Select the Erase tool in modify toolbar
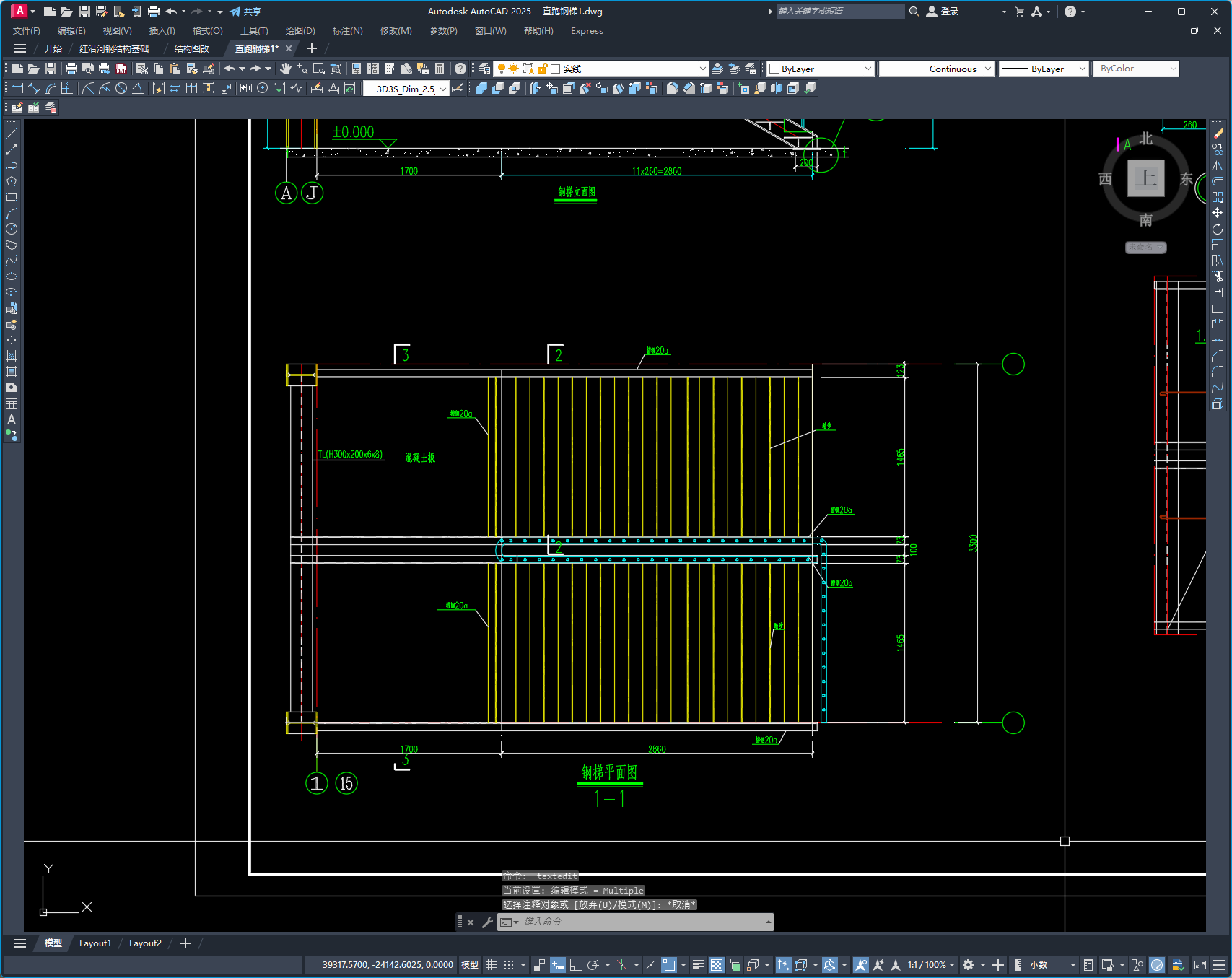This screenshot has width=1232, height=978. [1218, 134]
